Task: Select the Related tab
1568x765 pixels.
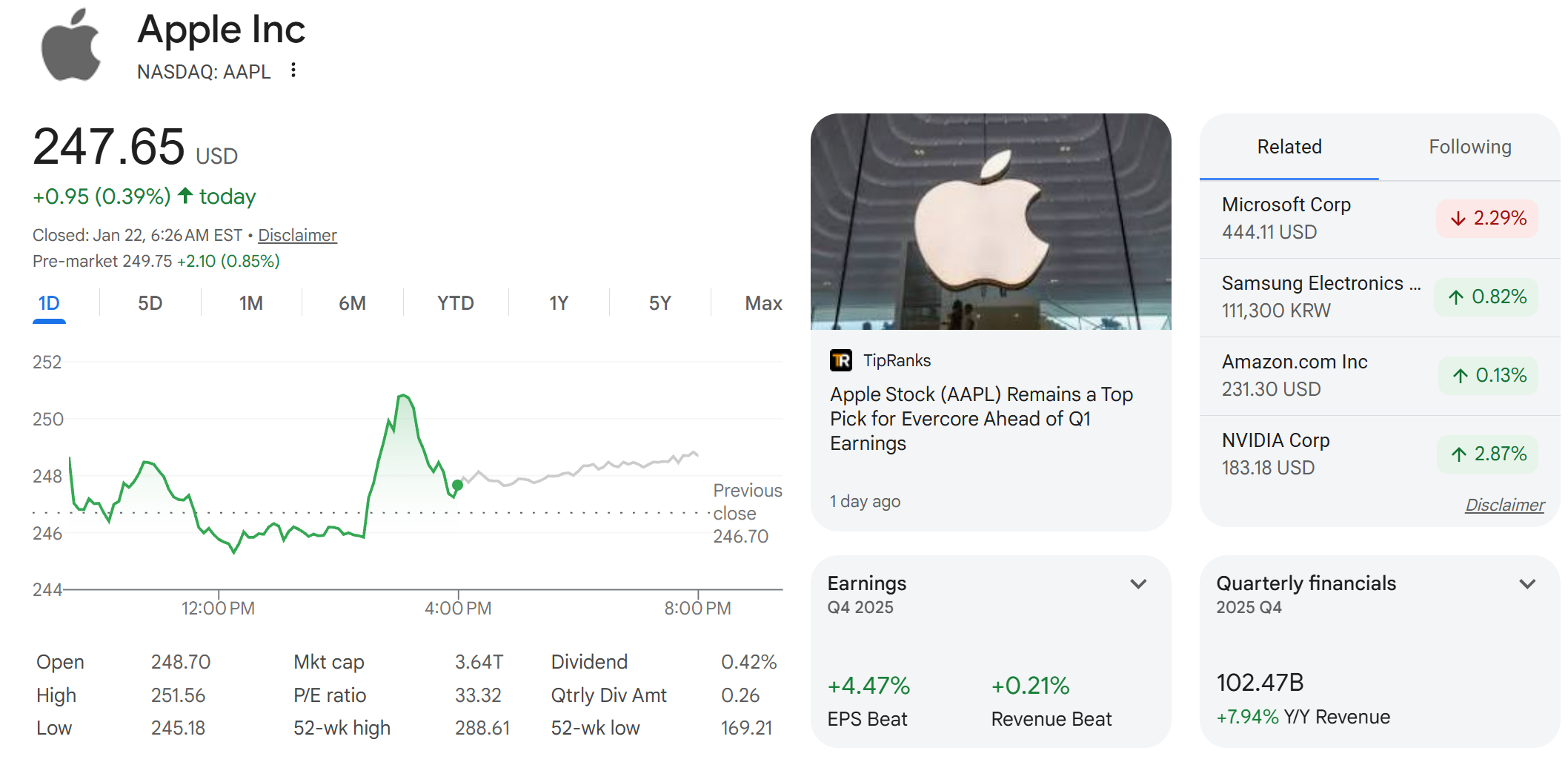Action: pyautogui.click(x=1289, y=147)
